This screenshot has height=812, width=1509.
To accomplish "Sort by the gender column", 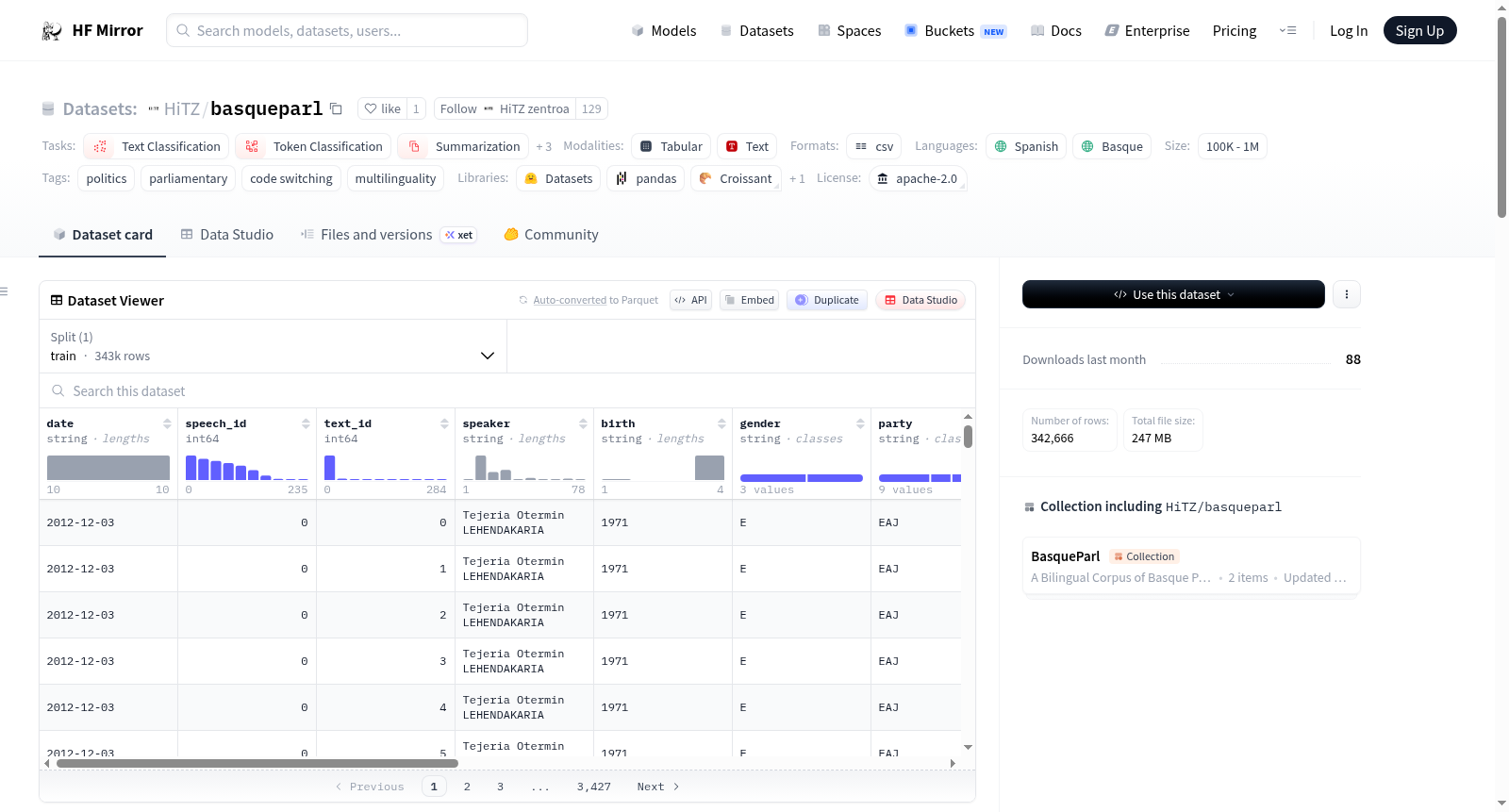I will click(x=860, y=423).
